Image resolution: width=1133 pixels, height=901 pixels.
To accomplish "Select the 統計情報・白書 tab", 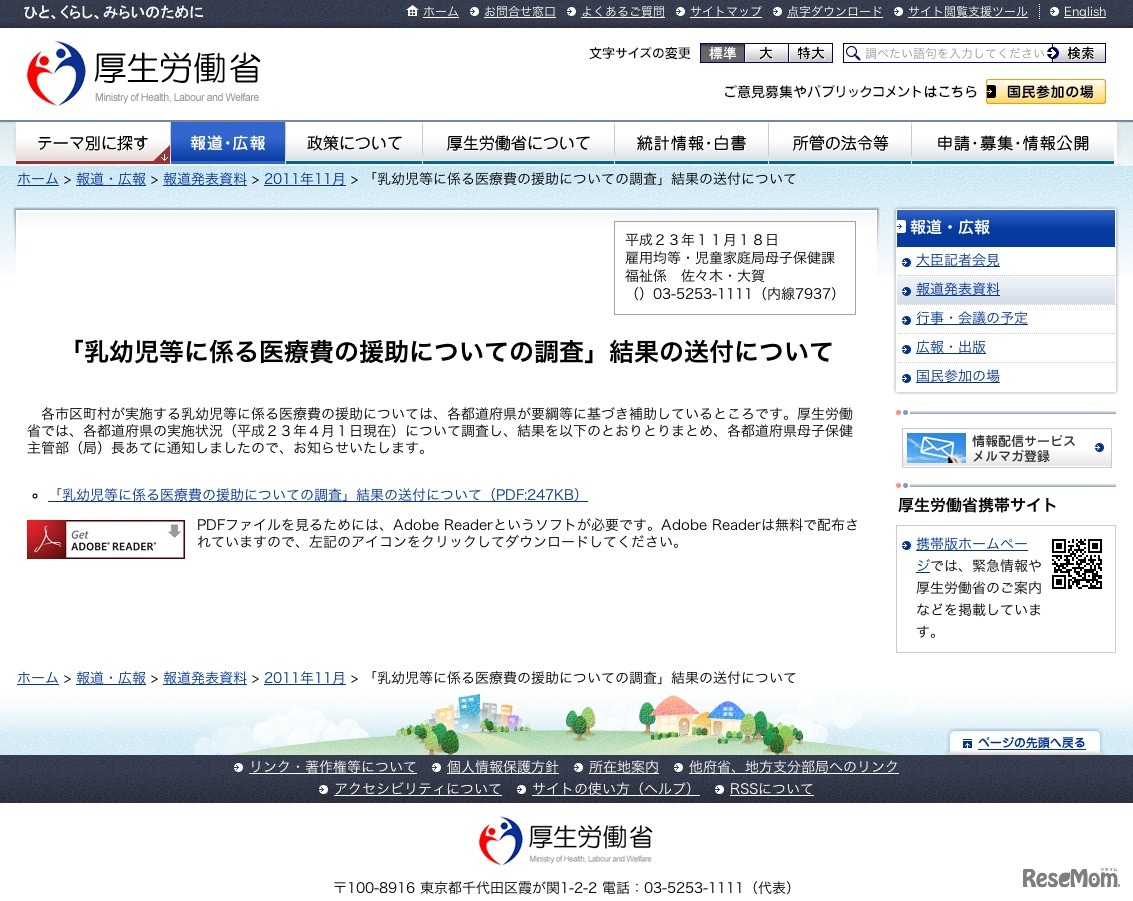I will point(691,143).
